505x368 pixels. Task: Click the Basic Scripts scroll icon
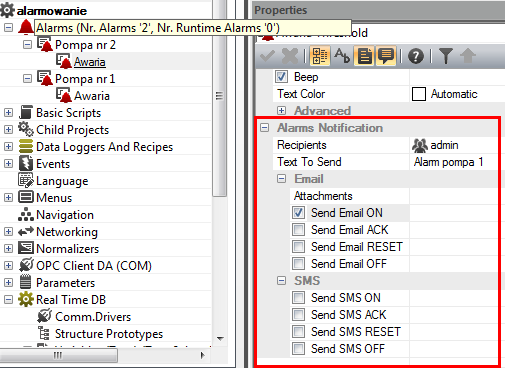[x=26, y=112]
